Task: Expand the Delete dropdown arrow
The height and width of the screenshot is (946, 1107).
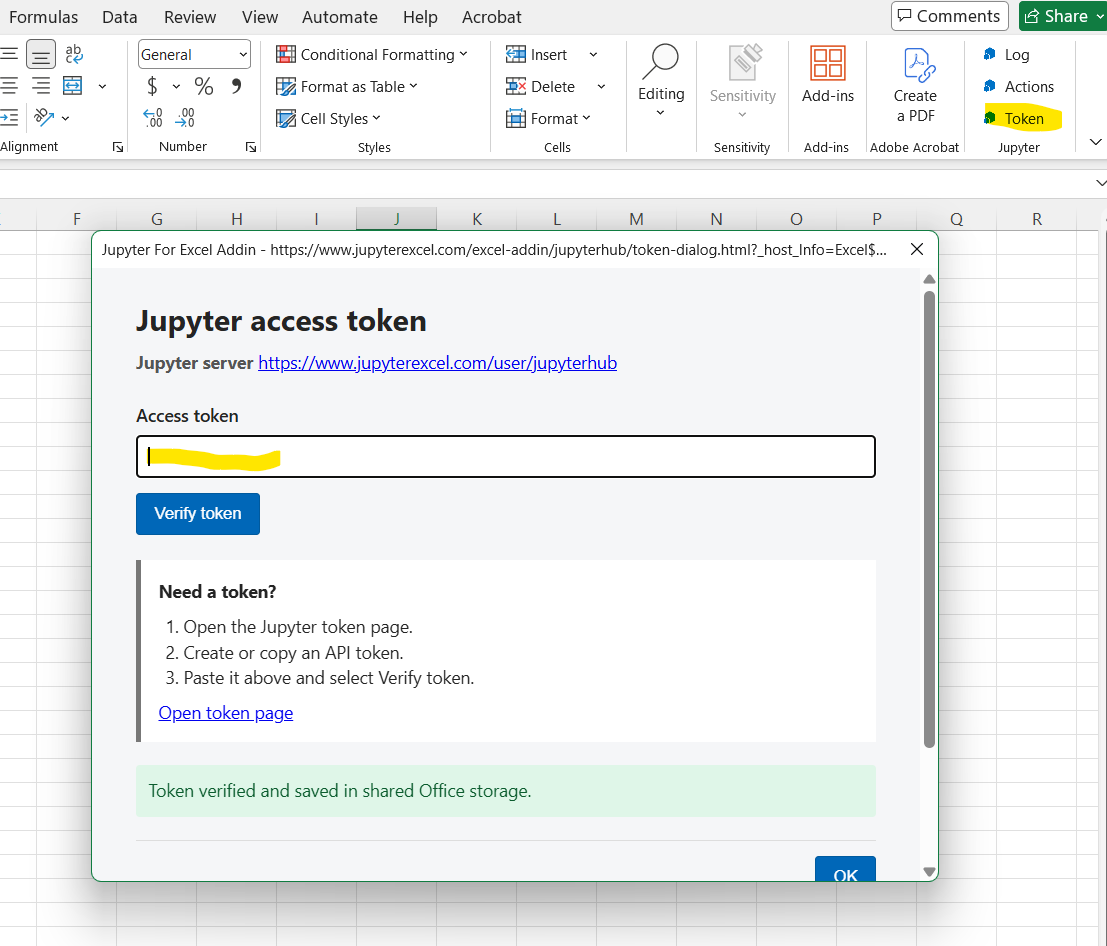Action: coord(602,86)
